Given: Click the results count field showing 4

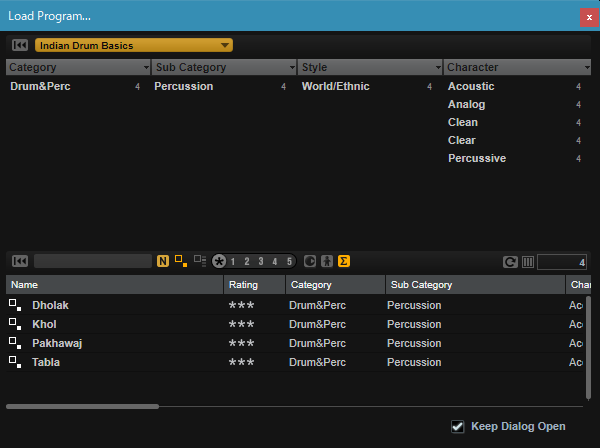Looking at the screenshot, I should click(562, 262).
